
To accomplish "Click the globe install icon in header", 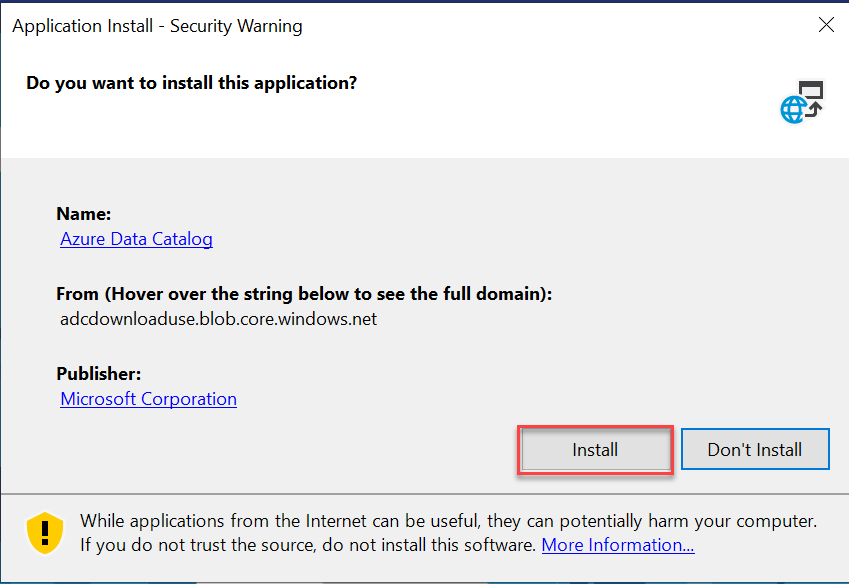I will click(x=794, y=110).
